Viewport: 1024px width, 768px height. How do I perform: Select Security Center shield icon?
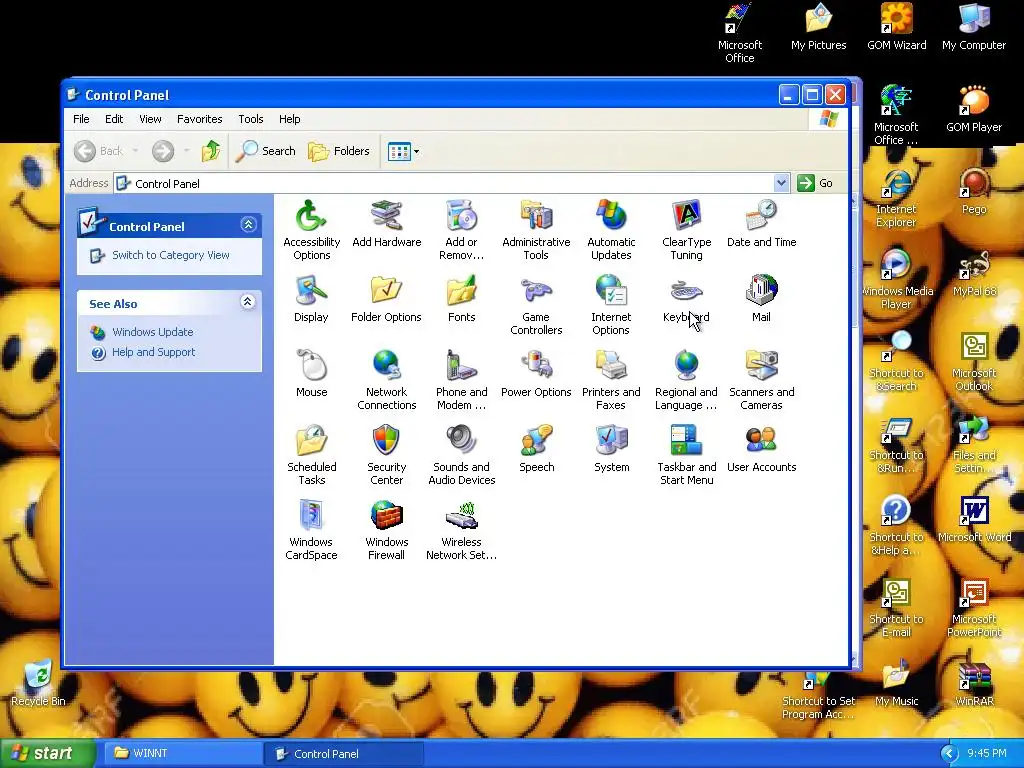tap(387, 455)
